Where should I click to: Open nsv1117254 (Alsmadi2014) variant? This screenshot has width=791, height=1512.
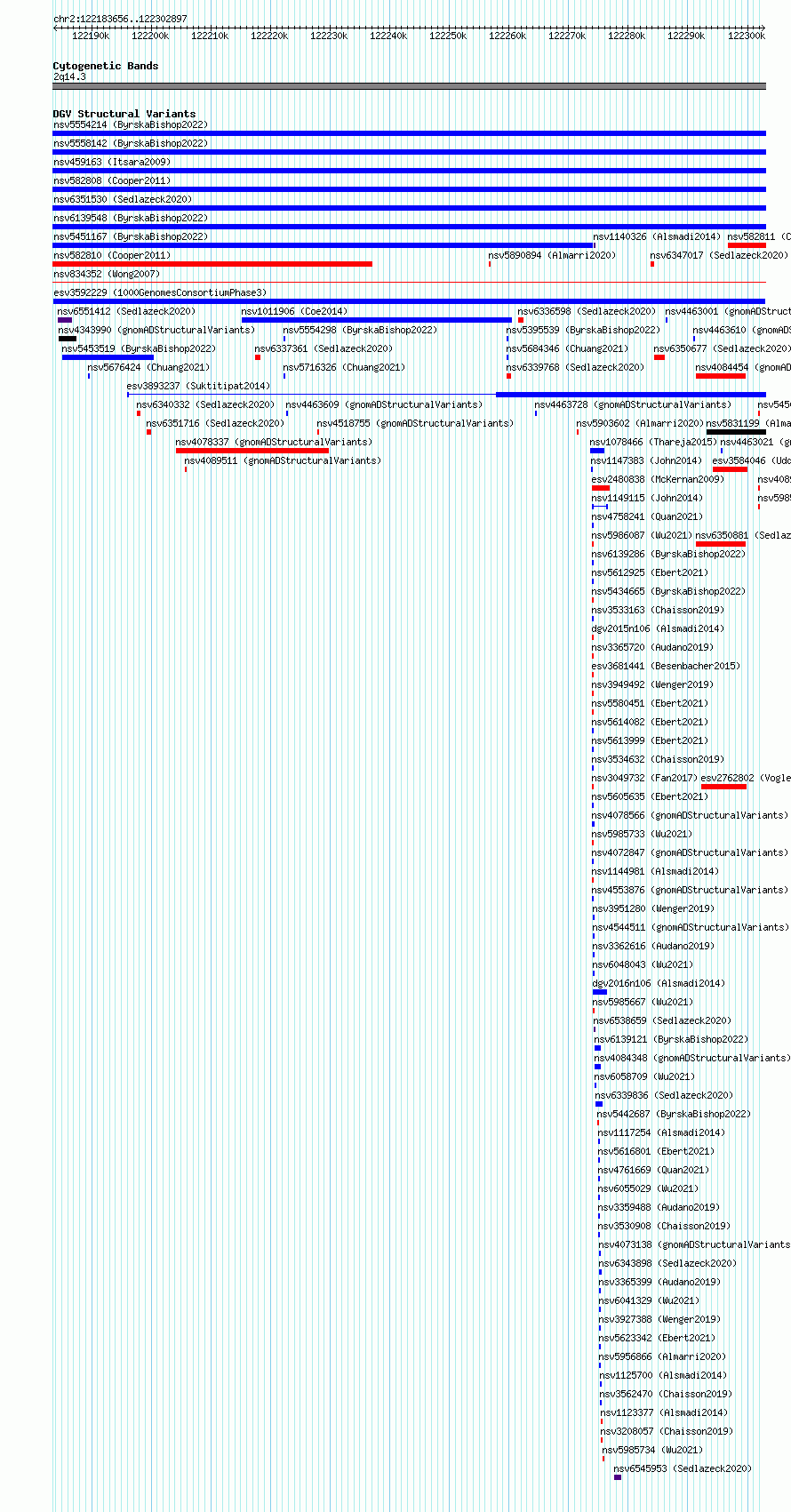point(662,1133)
